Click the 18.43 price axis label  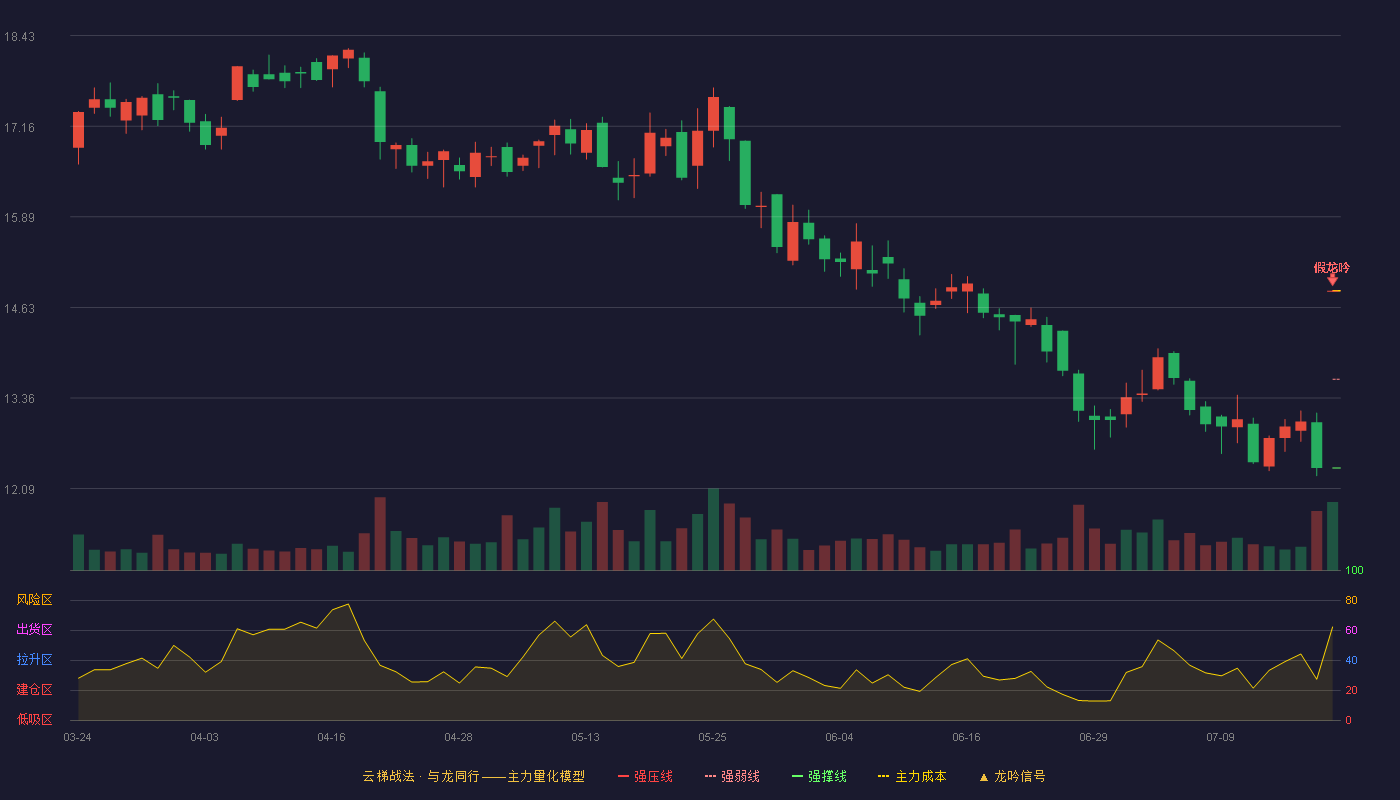click(19, 37)
